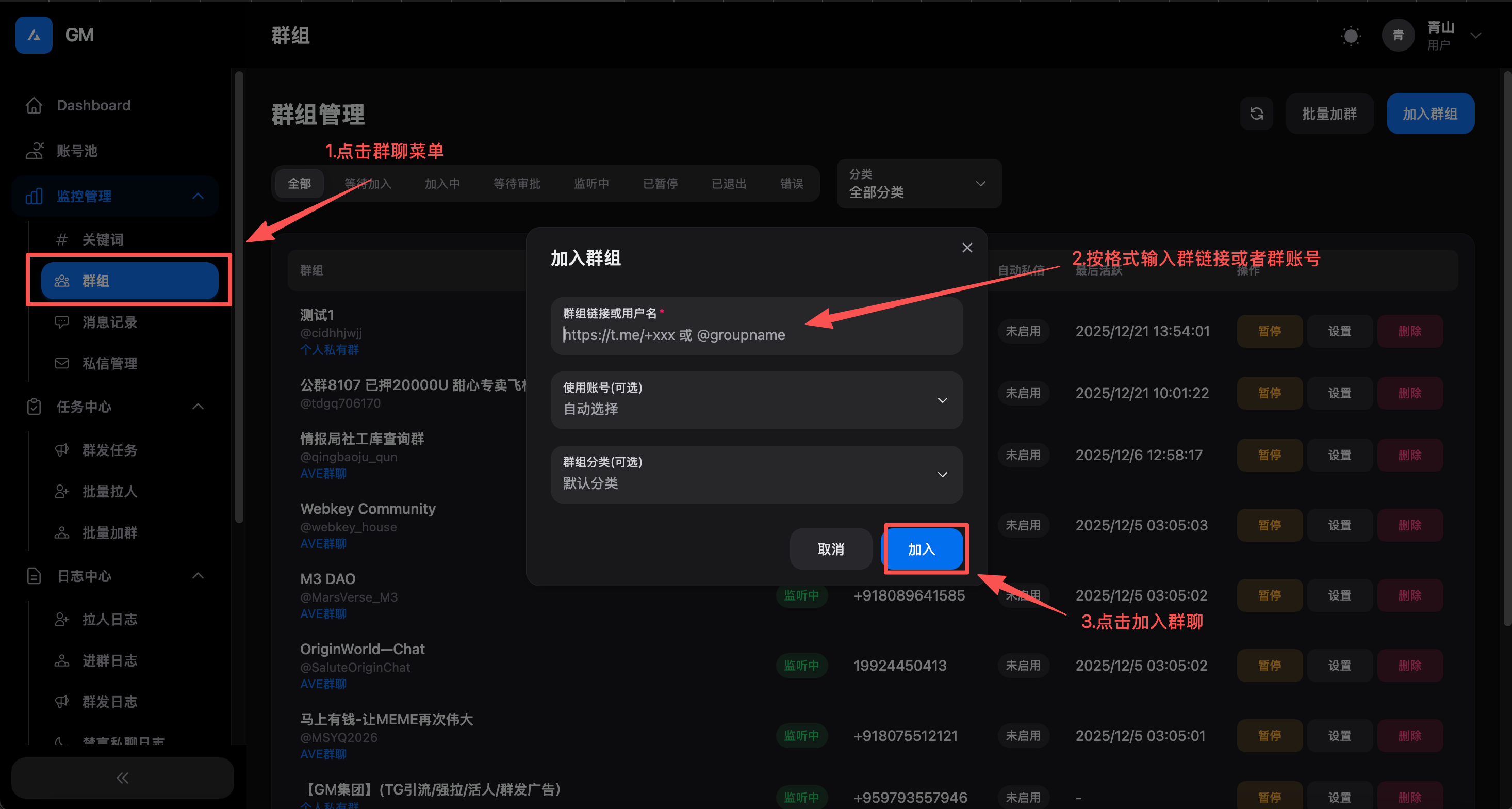Viewport: 1512px width, 809px height.
Task: Switch to the 监听中 tab
Action: click(591, 183)
